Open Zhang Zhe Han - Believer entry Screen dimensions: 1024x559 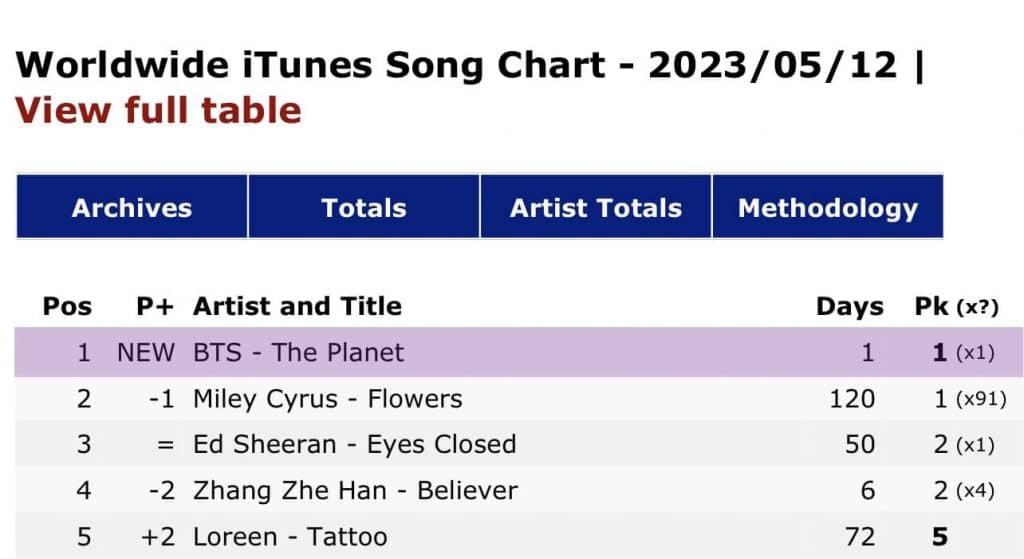point(355,490)
